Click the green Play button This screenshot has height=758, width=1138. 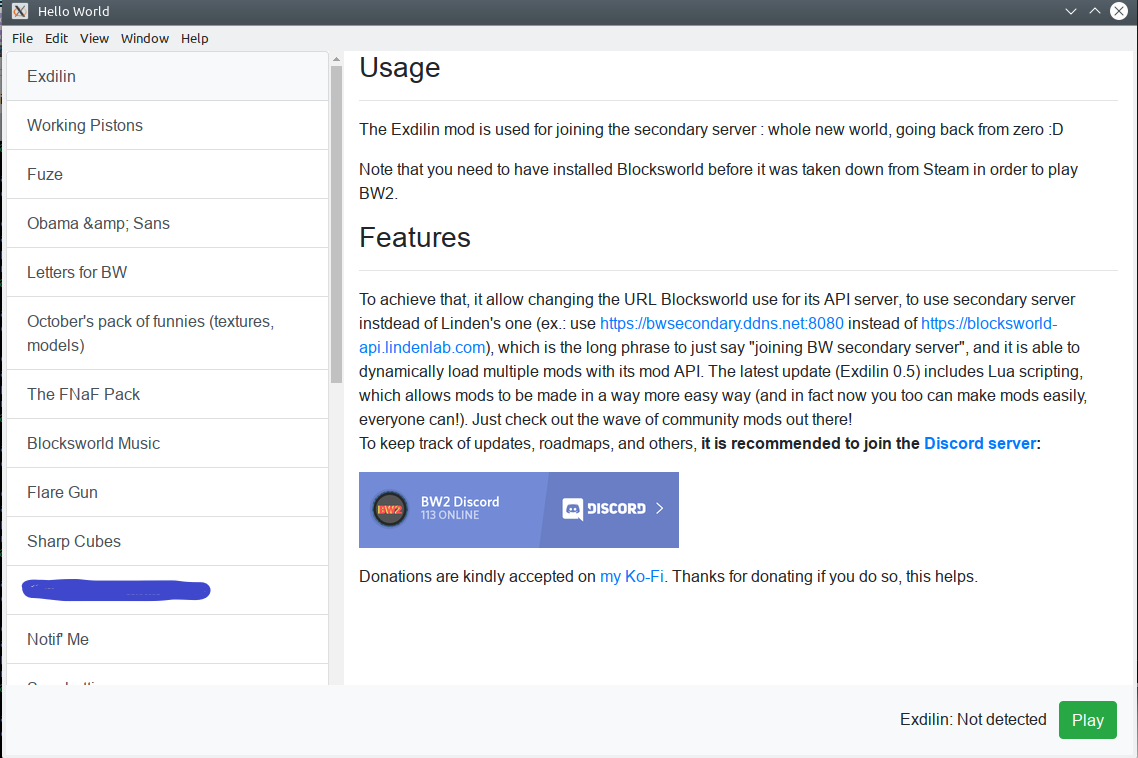tap(1087, 720)
